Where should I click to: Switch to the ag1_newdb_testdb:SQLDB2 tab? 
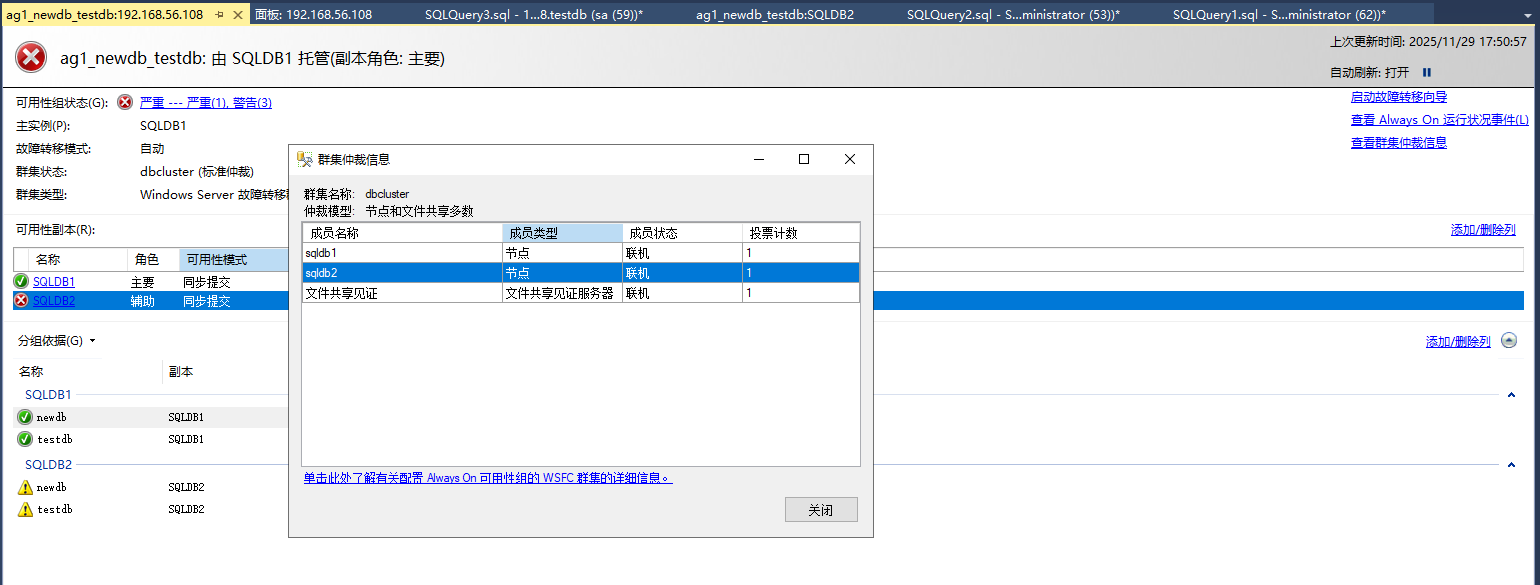tap(775, 15)
